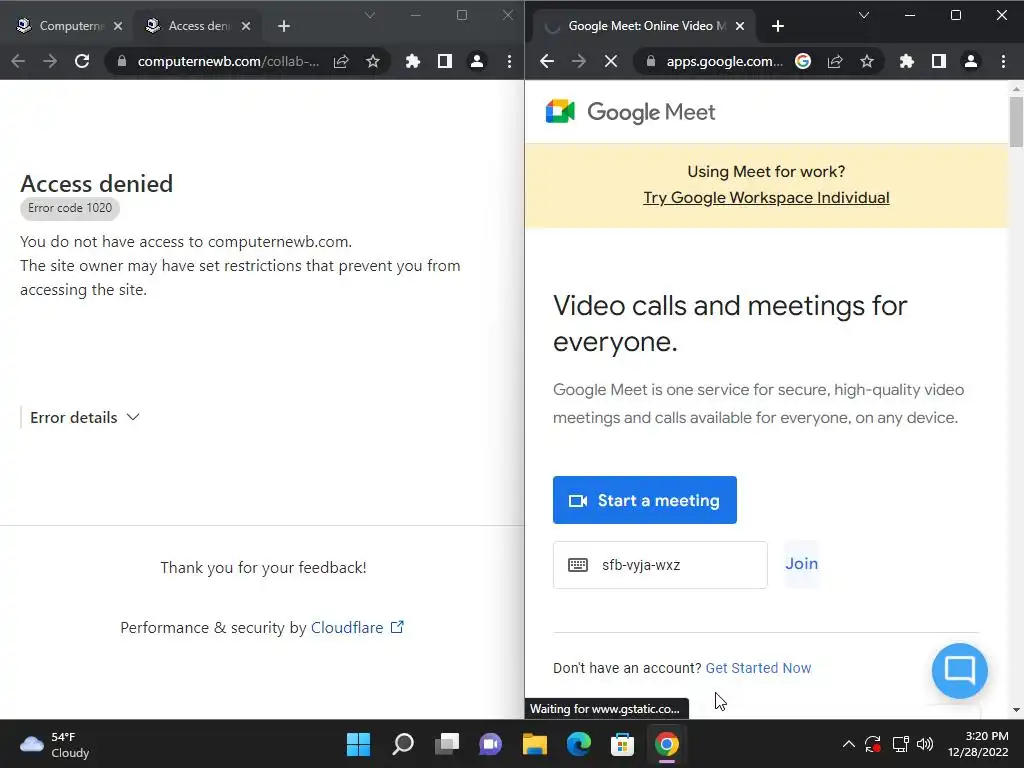Image resolution: width=1024 pixels, height=768 pixels.
Task: View site info lock for computernewb.com
Action: [x=121, y=61]
